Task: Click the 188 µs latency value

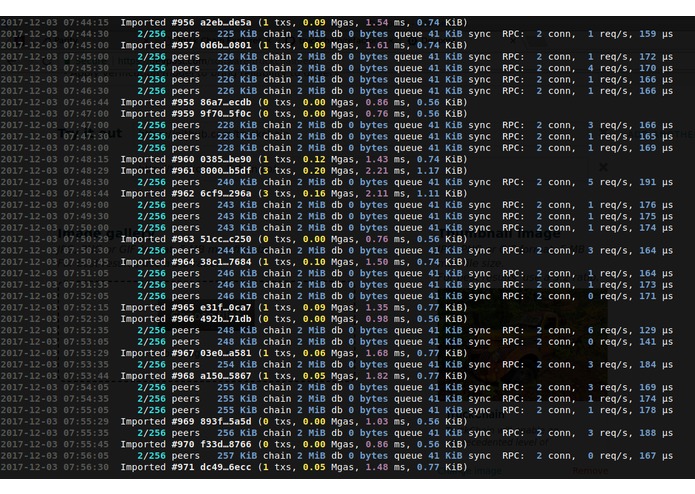Action: pyautogui.click(x=656, y=433)
